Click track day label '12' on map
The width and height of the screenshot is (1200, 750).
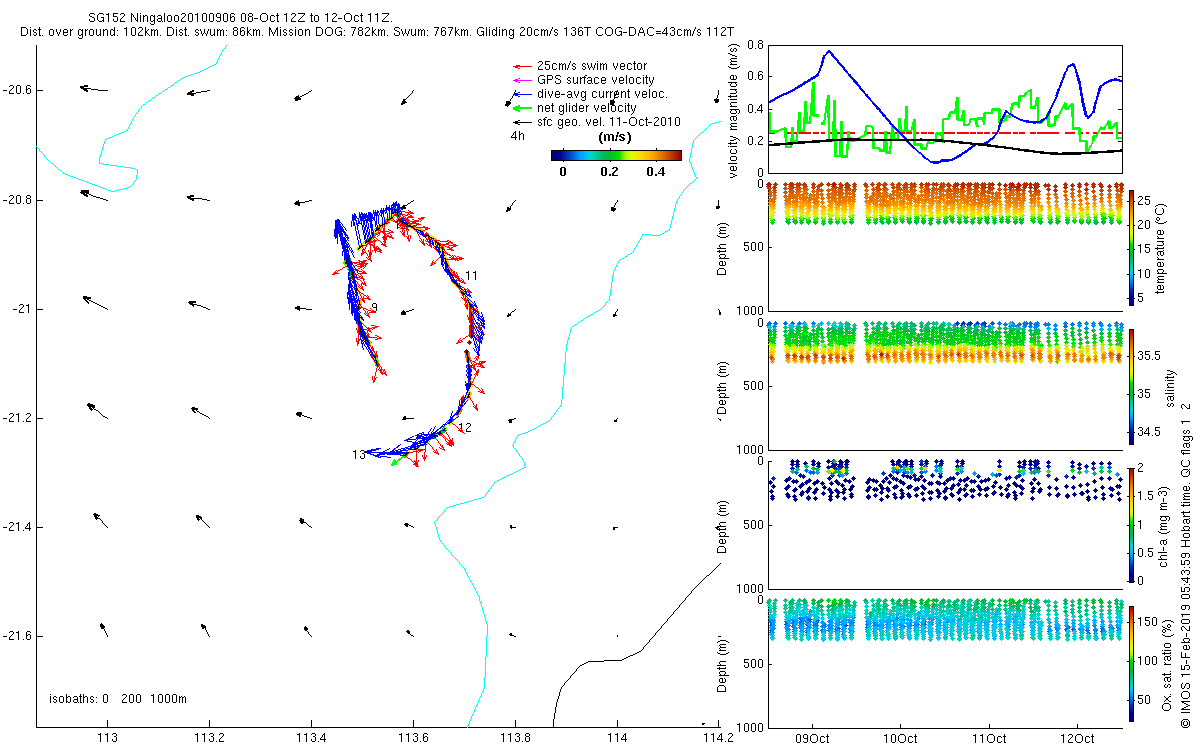pyautogui.click(x=464, y=428)
